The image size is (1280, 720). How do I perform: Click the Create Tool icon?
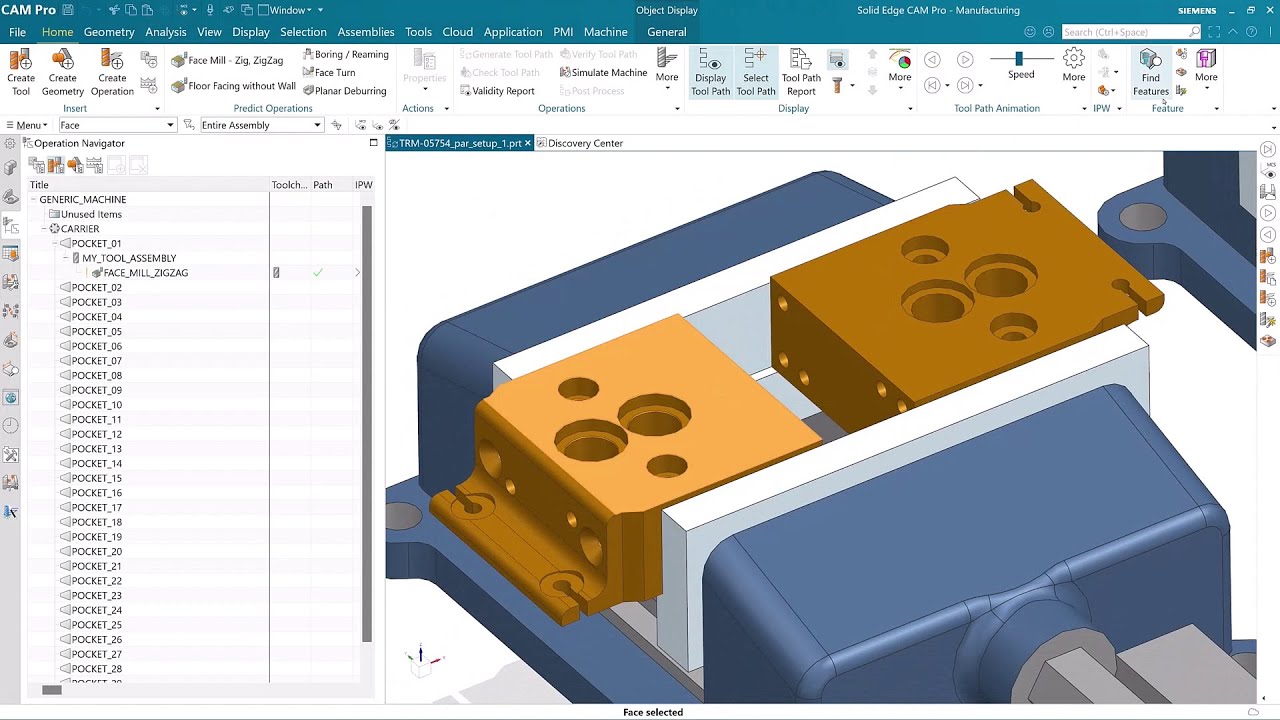click(21, 72)
